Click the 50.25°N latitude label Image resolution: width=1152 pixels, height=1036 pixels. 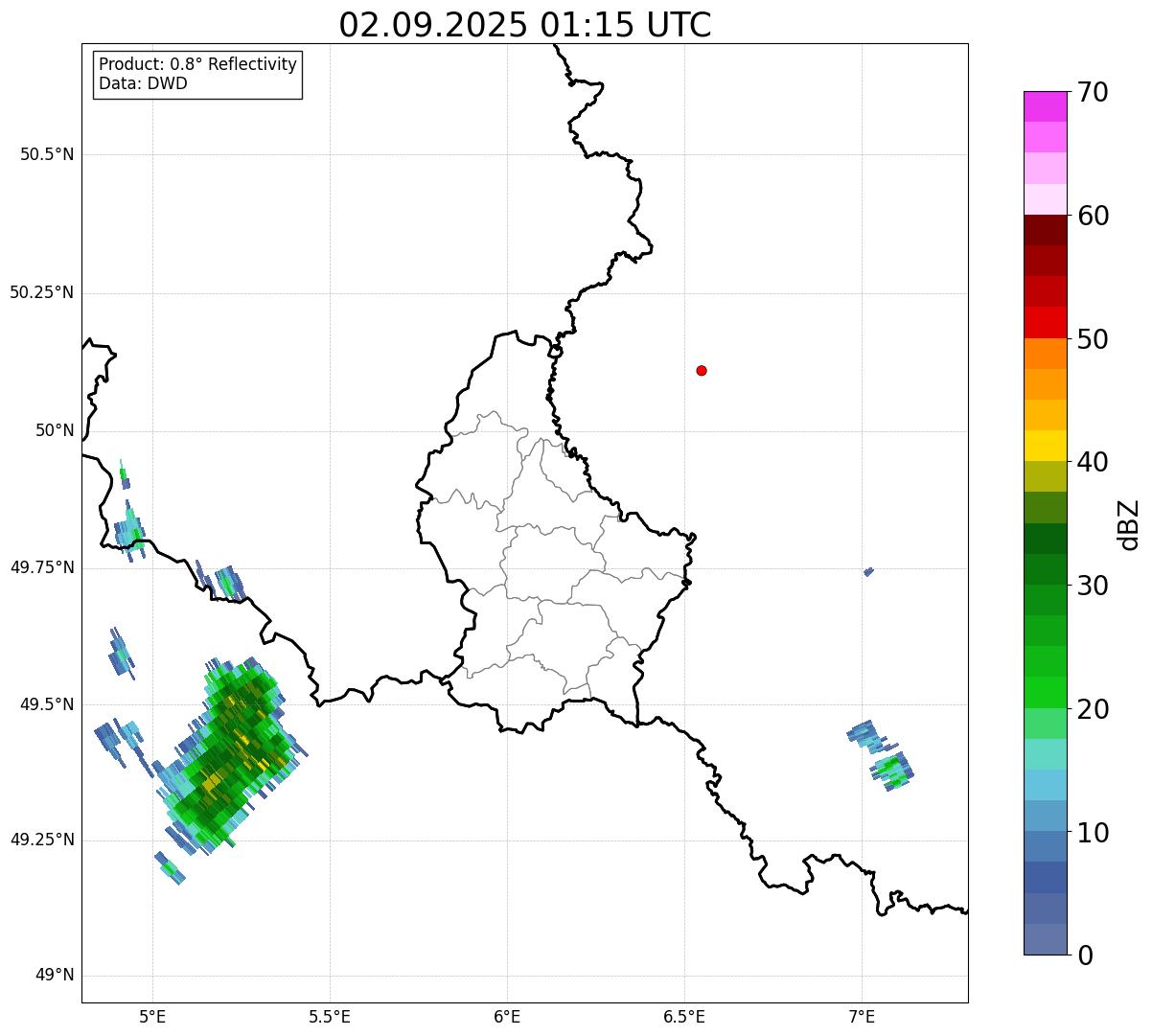42,292
